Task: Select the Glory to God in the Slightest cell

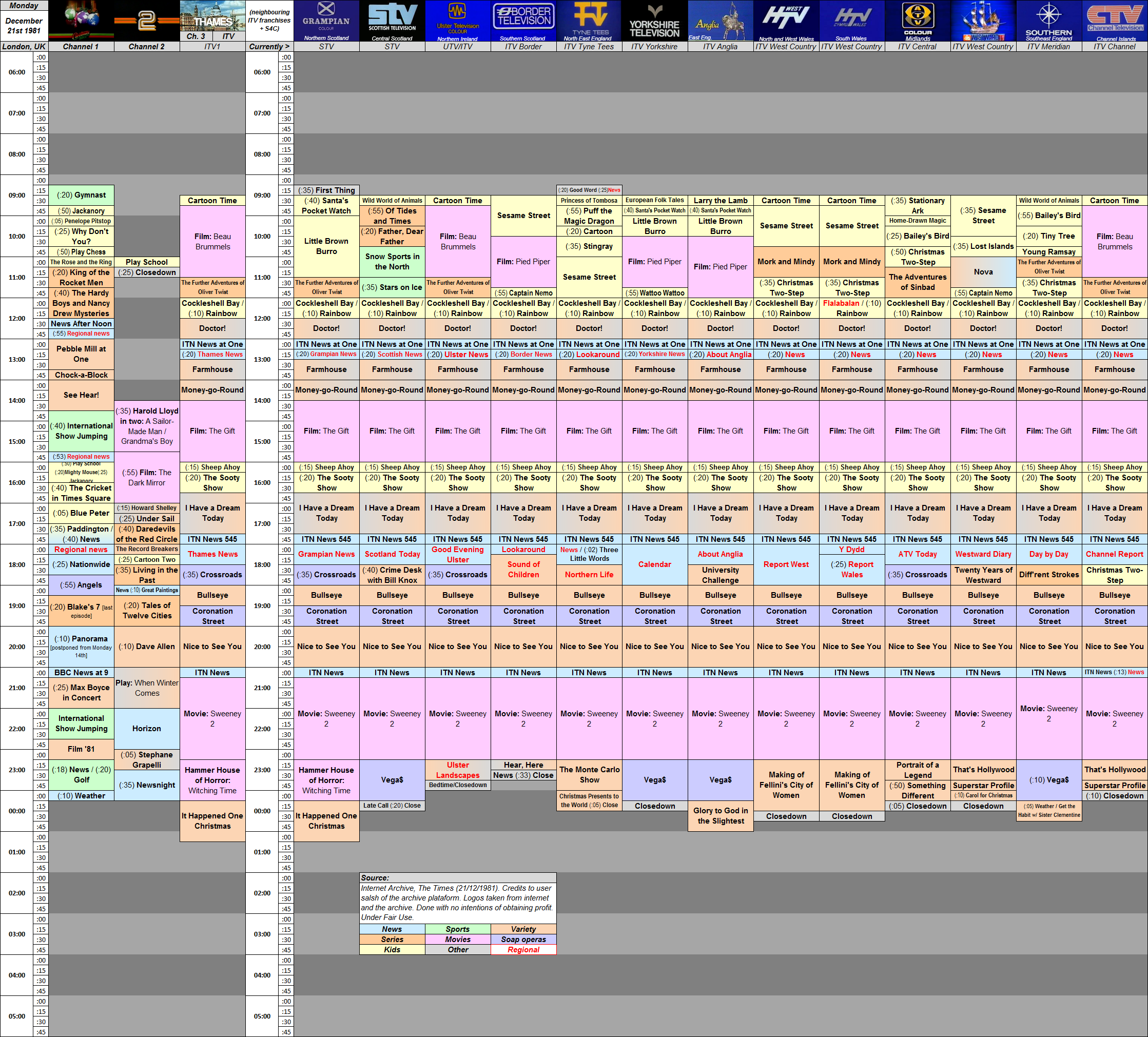Action: (721, 815)
